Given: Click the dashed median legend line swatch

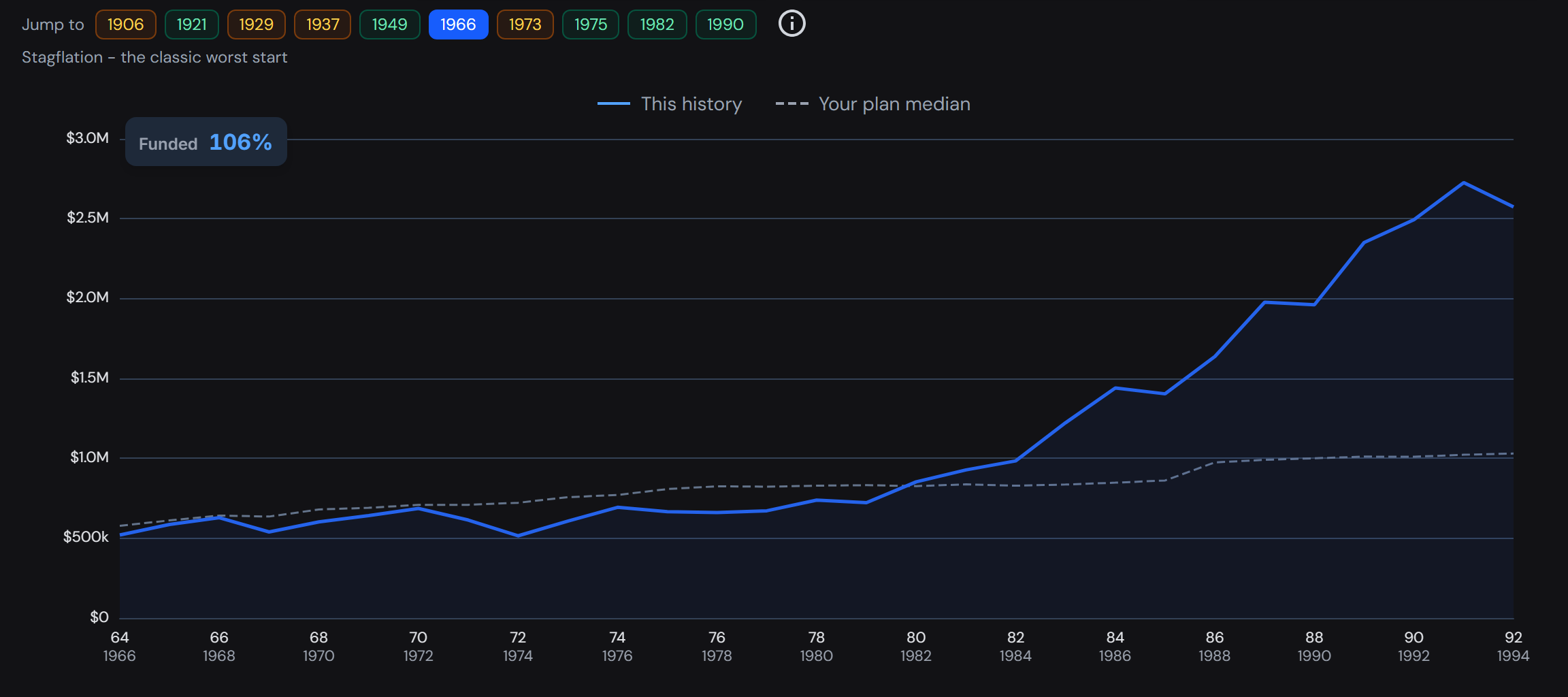Looking at the screenshot, I should point(792,103).
